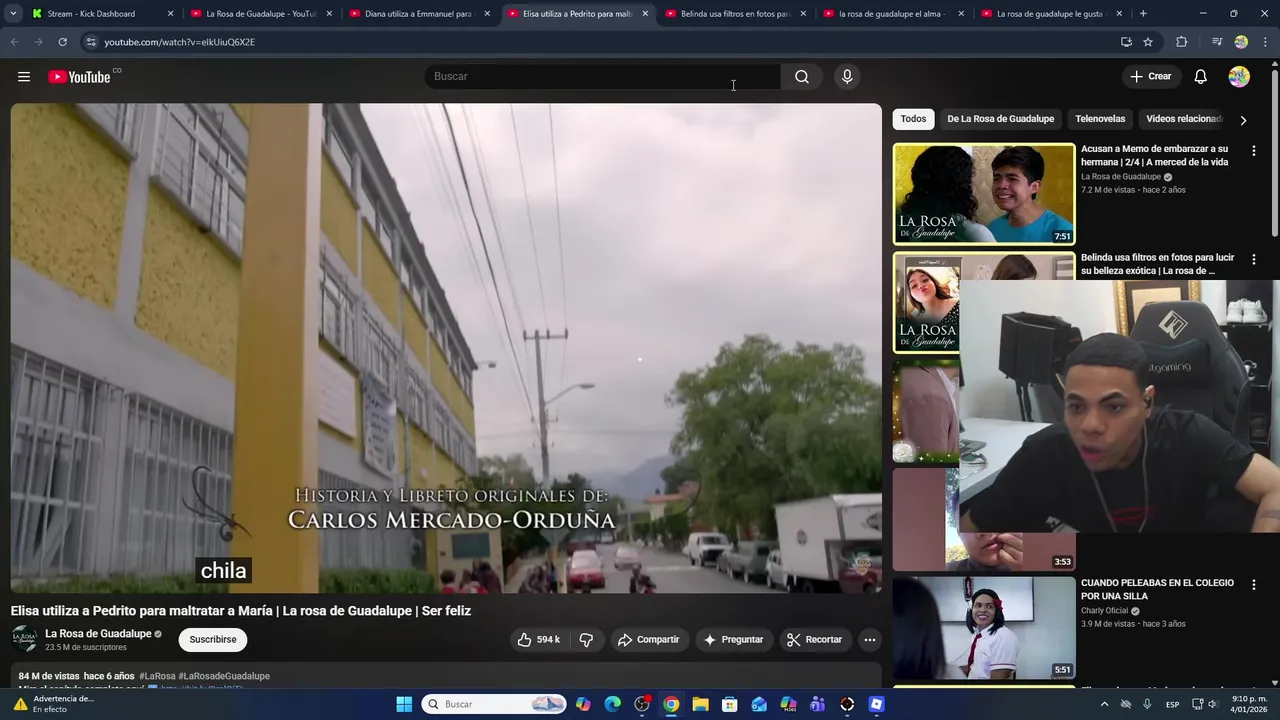Open options for "CUANDO PELEABAS EN EL COLEGIO" video
The image size is (1280, 720).
pos(1253,585)
